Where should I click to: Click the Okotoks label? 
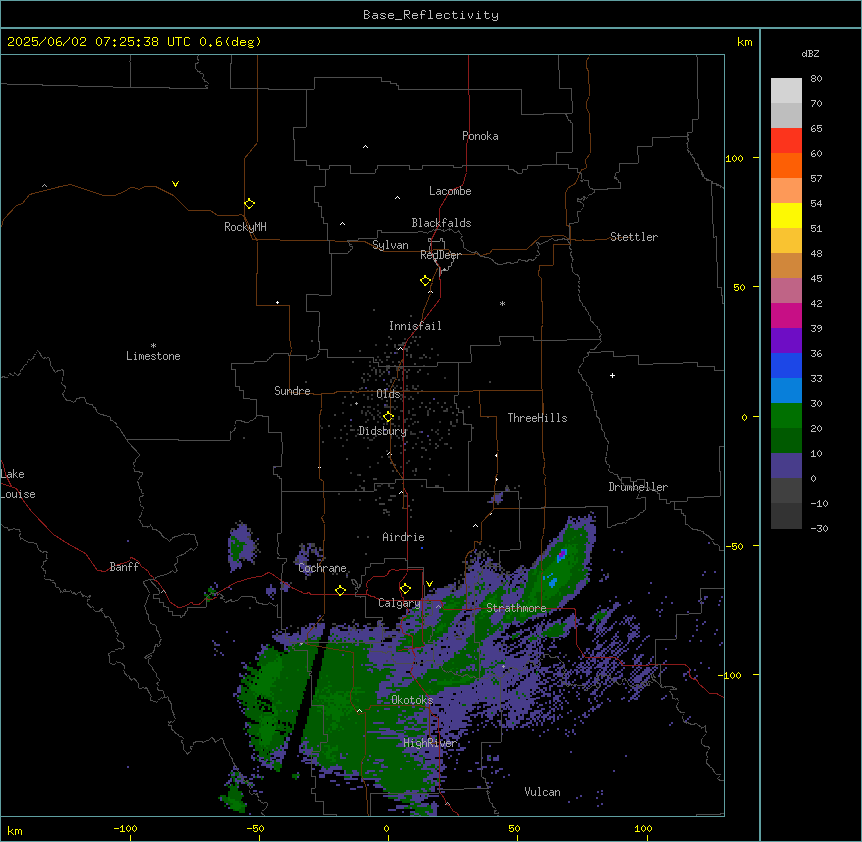[412, 700]
